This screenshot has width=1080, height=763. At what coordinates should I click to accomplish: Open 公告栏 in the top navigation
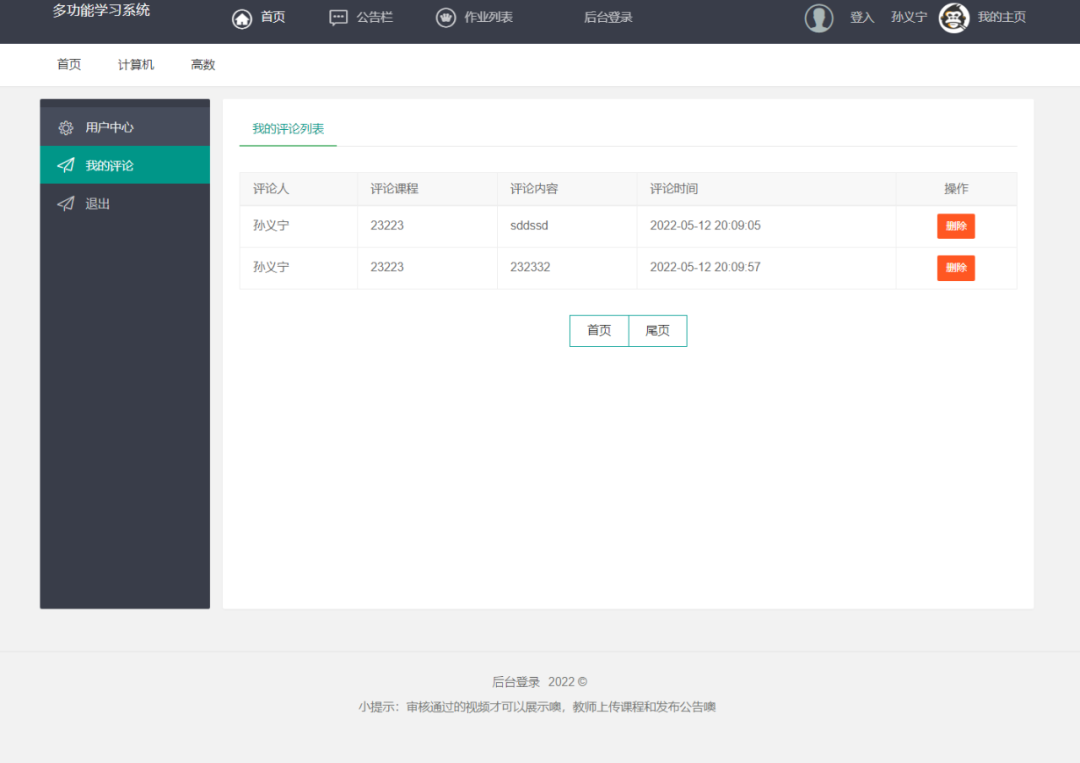pyautogui.click(x=375, y=17)
